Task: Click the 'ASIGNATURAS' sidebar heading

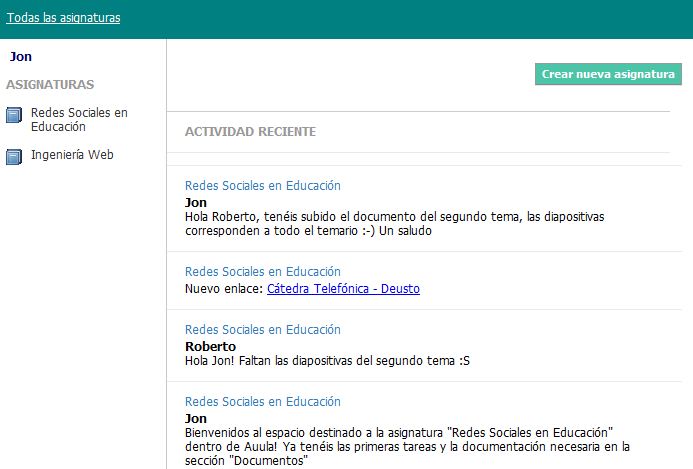Action: pos(50,84)
